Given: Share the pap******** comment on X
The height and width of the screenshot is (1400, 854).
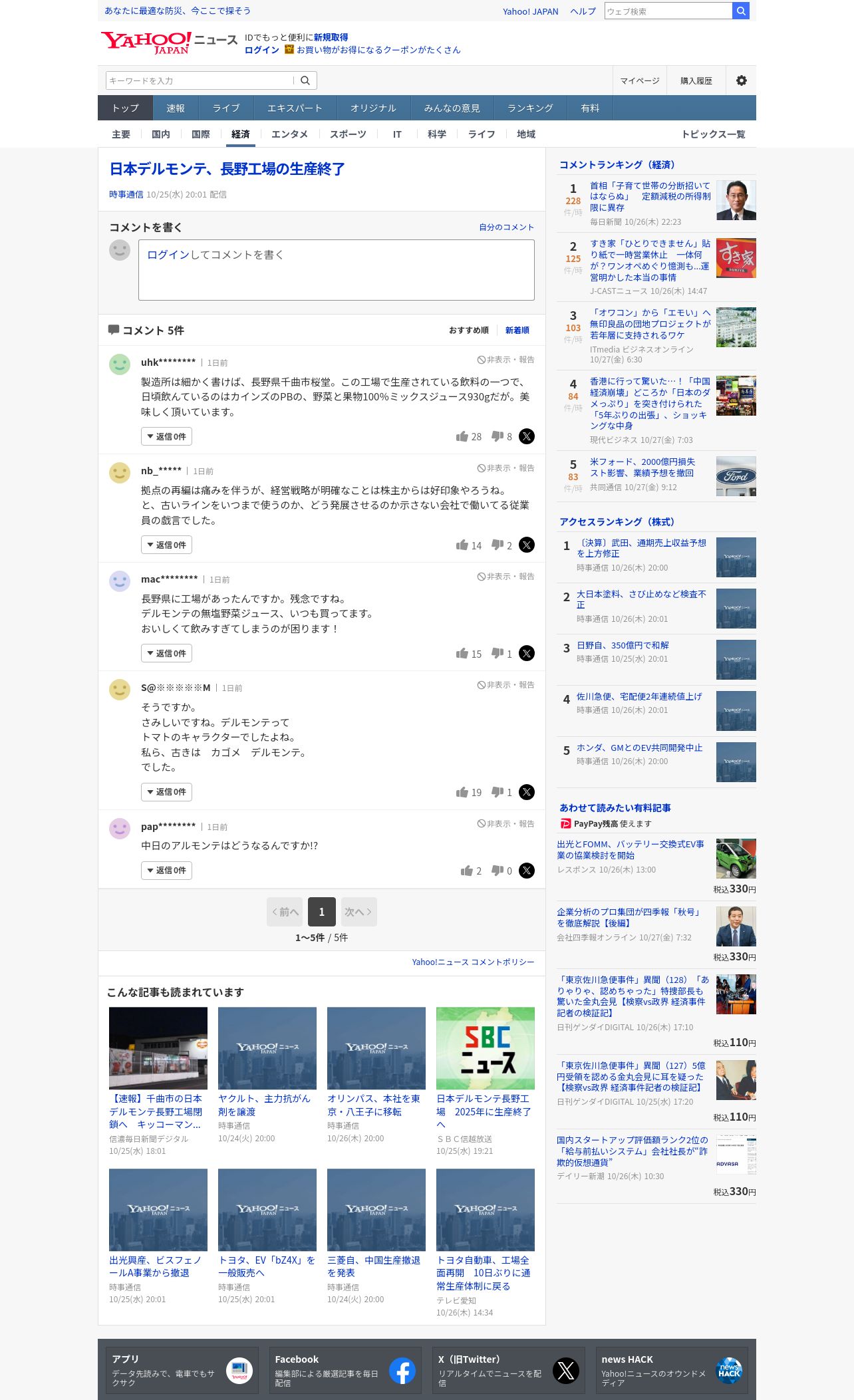Looking at the screenshot, I should point(526,871).
